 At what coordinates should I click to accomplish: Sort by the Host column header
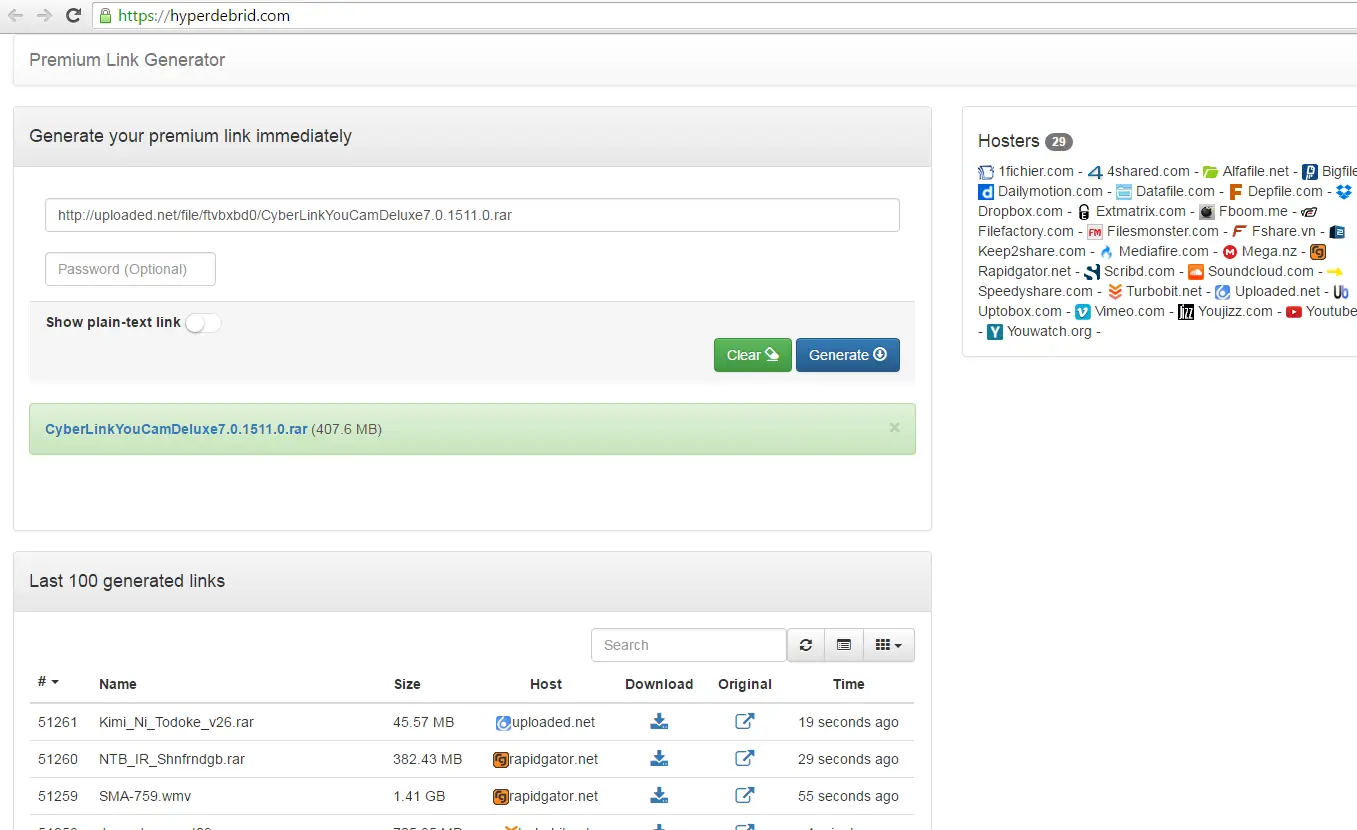(546, 684)
